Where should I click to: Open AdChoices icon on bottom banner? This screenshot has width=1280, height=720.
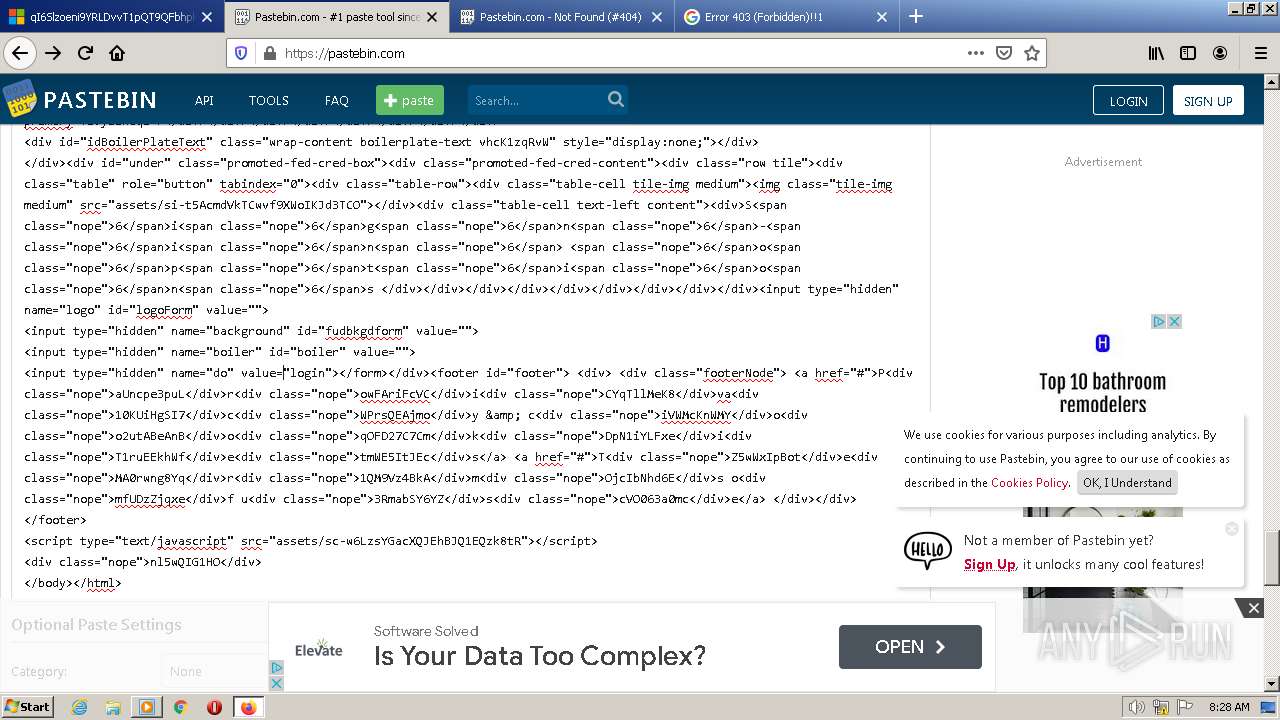(277, 668)
